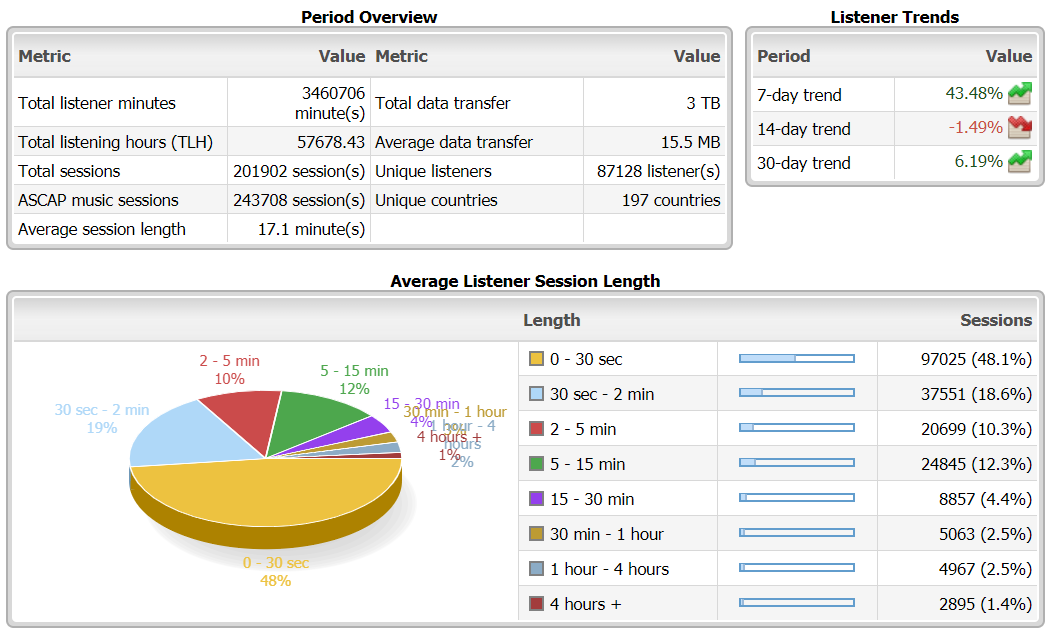Select the Average Listener Session Length heading
This screenshot has height=636, width=1057.
(525, 281)
